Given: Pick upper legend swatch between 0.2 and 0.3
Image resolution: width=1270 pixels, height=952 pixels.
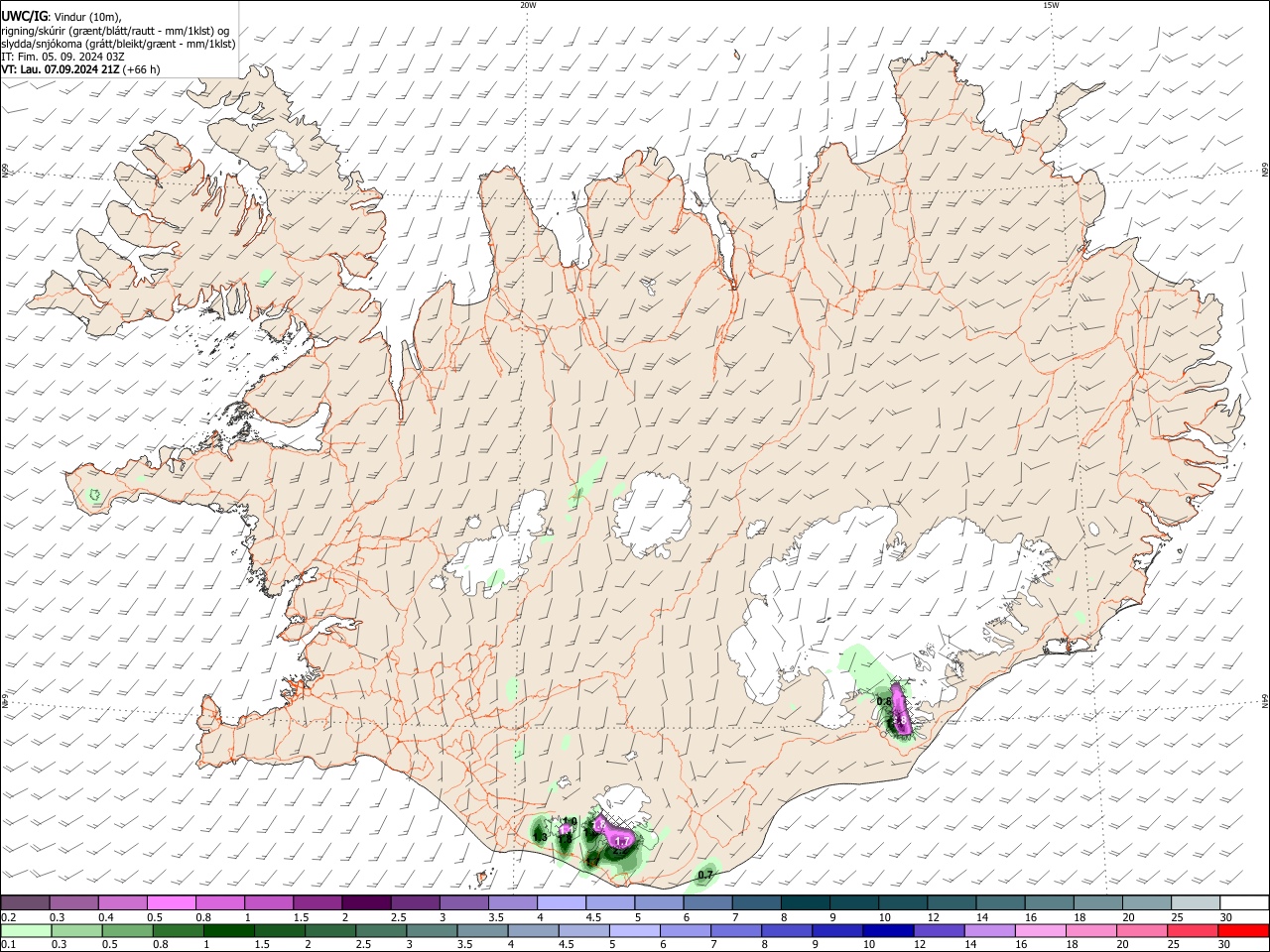Looking at the screenshot, I should click(x=26, y=902).
